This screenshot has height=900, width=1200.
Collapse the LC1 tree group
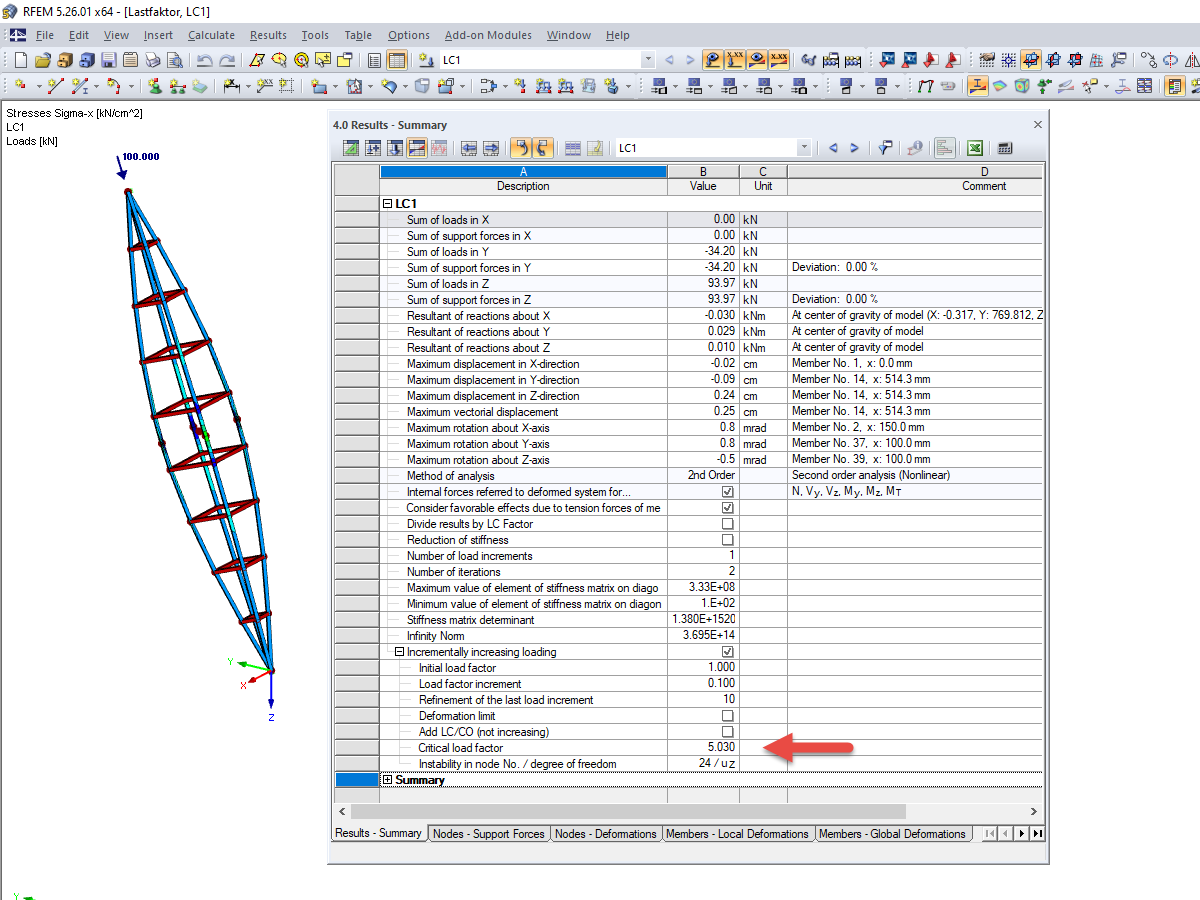388,204
